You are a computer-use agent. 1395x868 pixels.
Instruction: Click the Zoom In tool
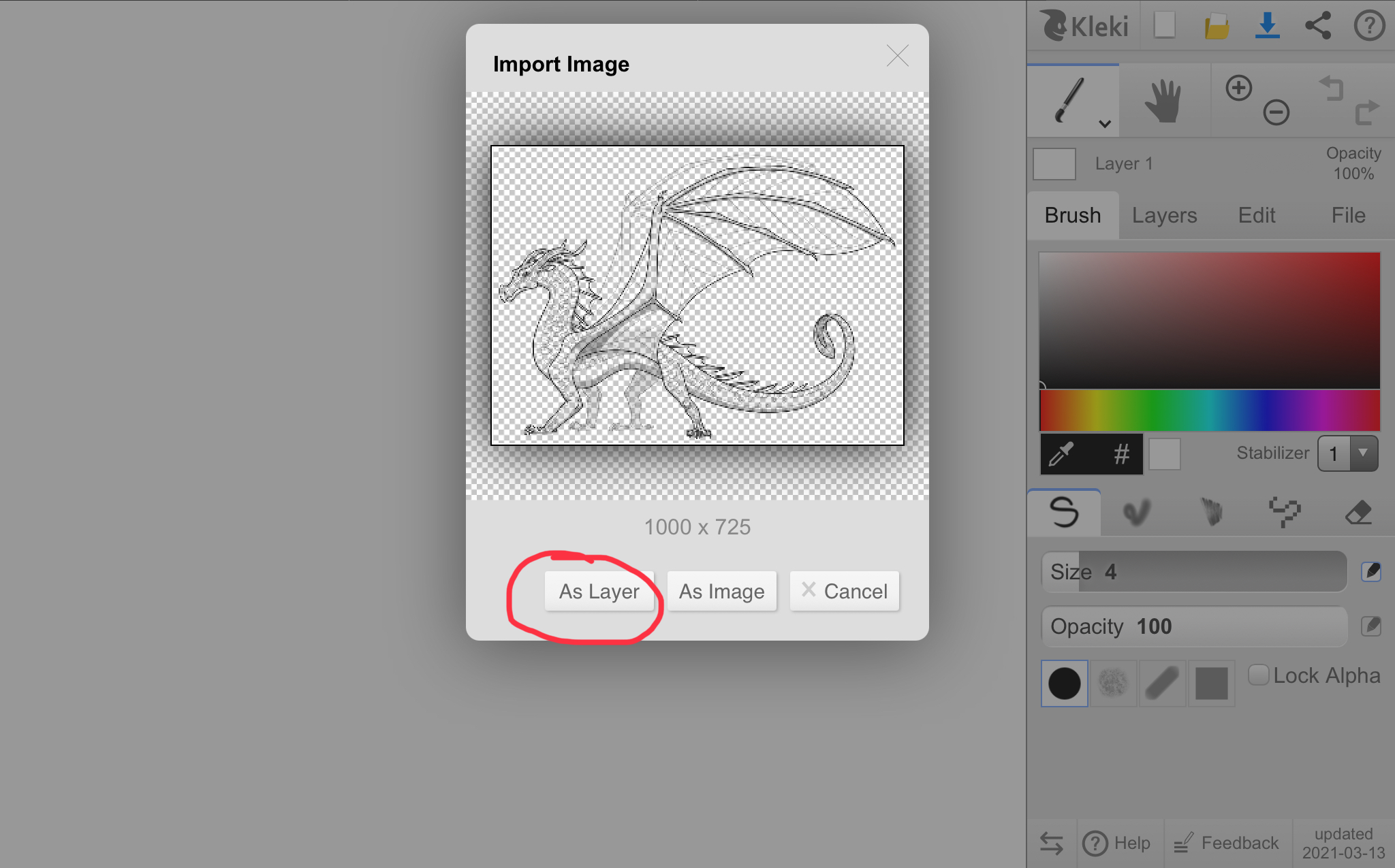click(1239, 89)
